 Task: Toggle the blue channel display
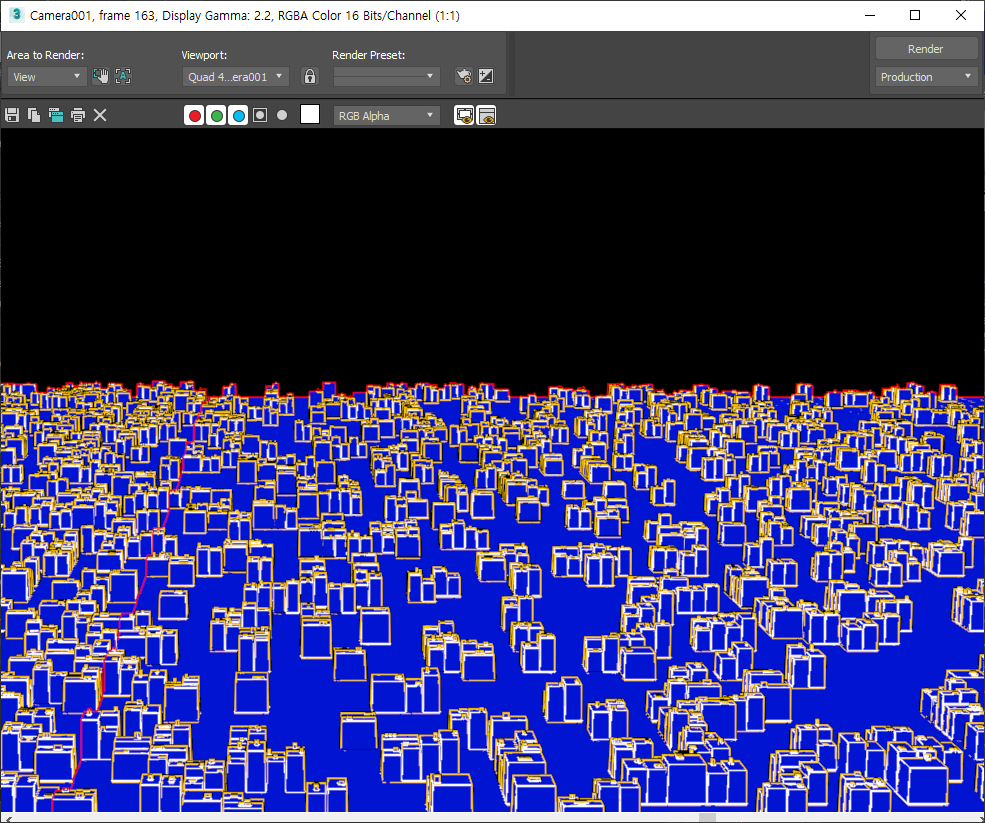[x=238, y=116]
